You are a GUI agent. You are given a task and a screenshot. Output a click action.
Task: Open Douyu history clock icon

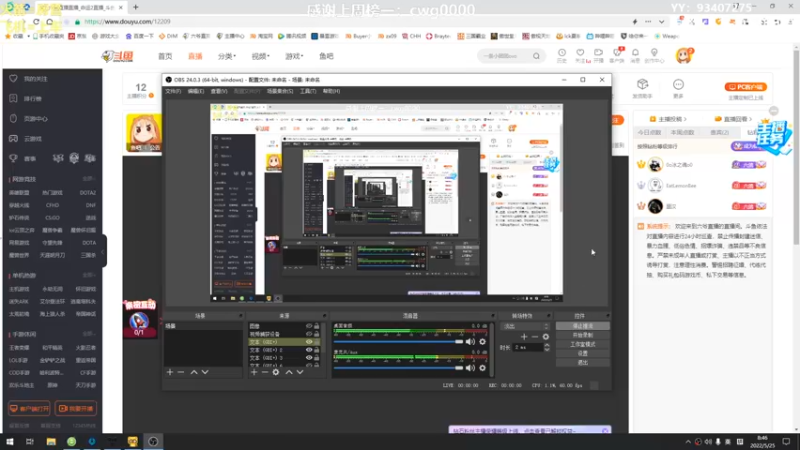[562, 53]
